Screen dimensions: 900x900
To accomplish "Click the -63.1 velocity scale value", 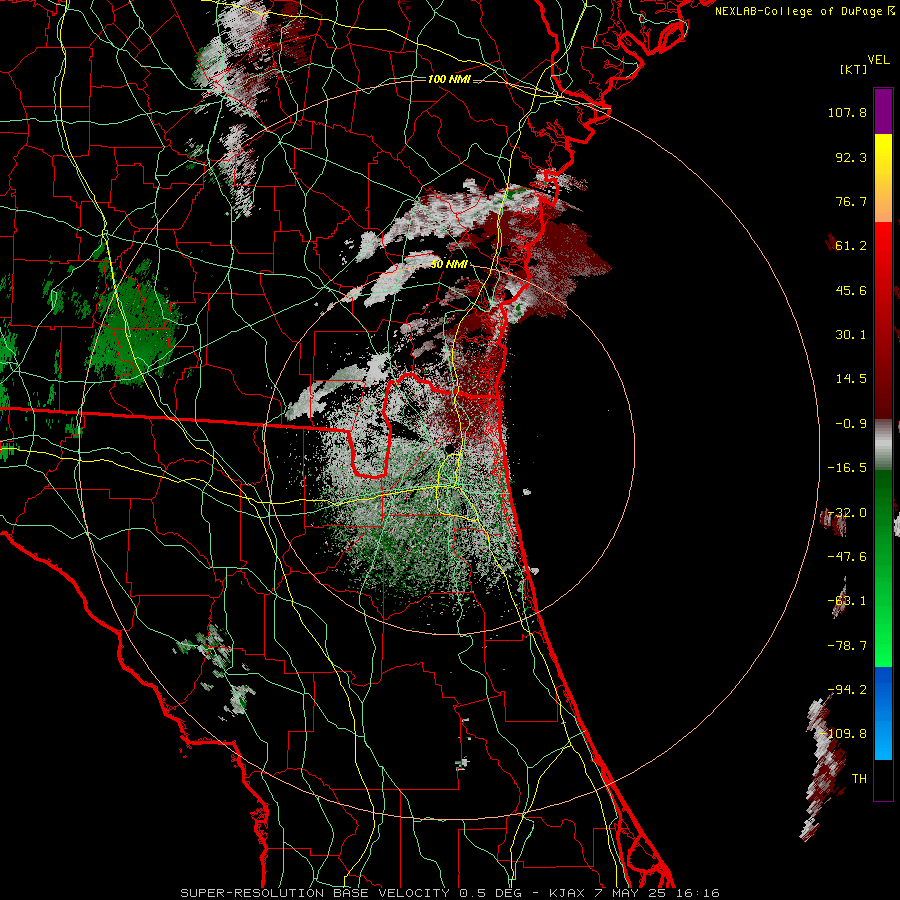I will pos(847,601).
